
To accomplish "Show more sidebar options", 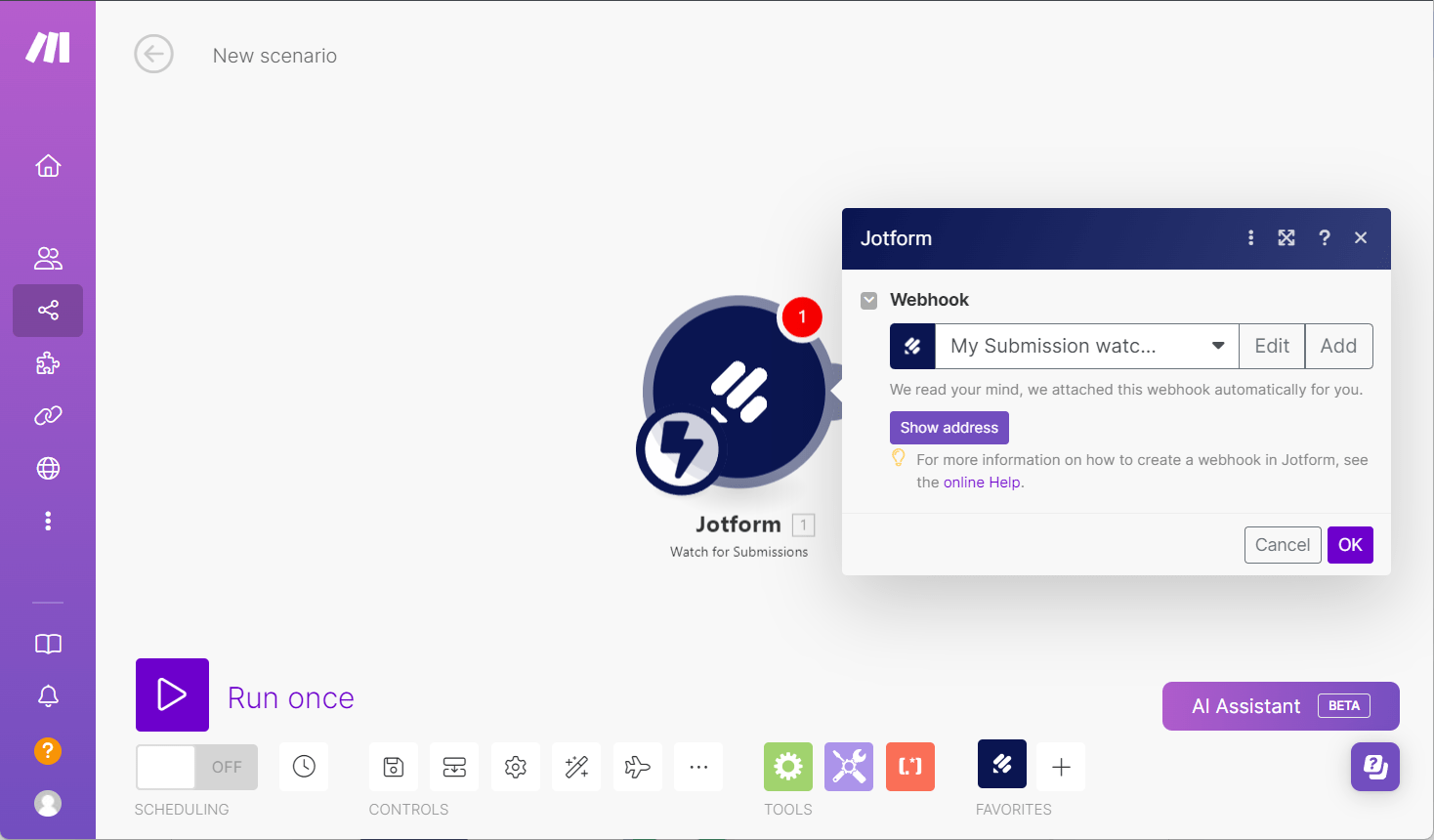I will [x=48, y=521].
